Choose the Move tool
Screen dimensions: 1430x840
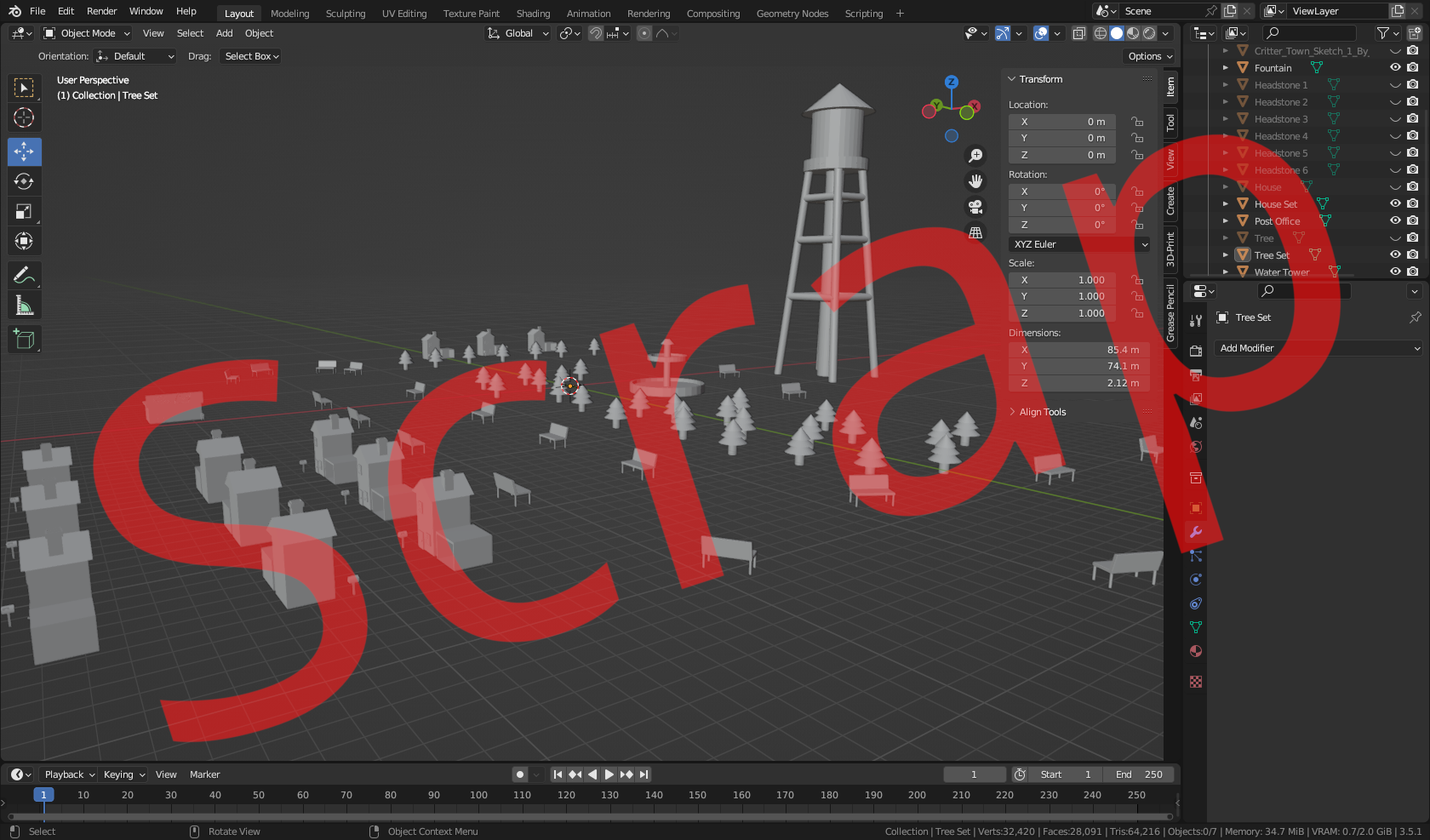click(x=24, y=152)
